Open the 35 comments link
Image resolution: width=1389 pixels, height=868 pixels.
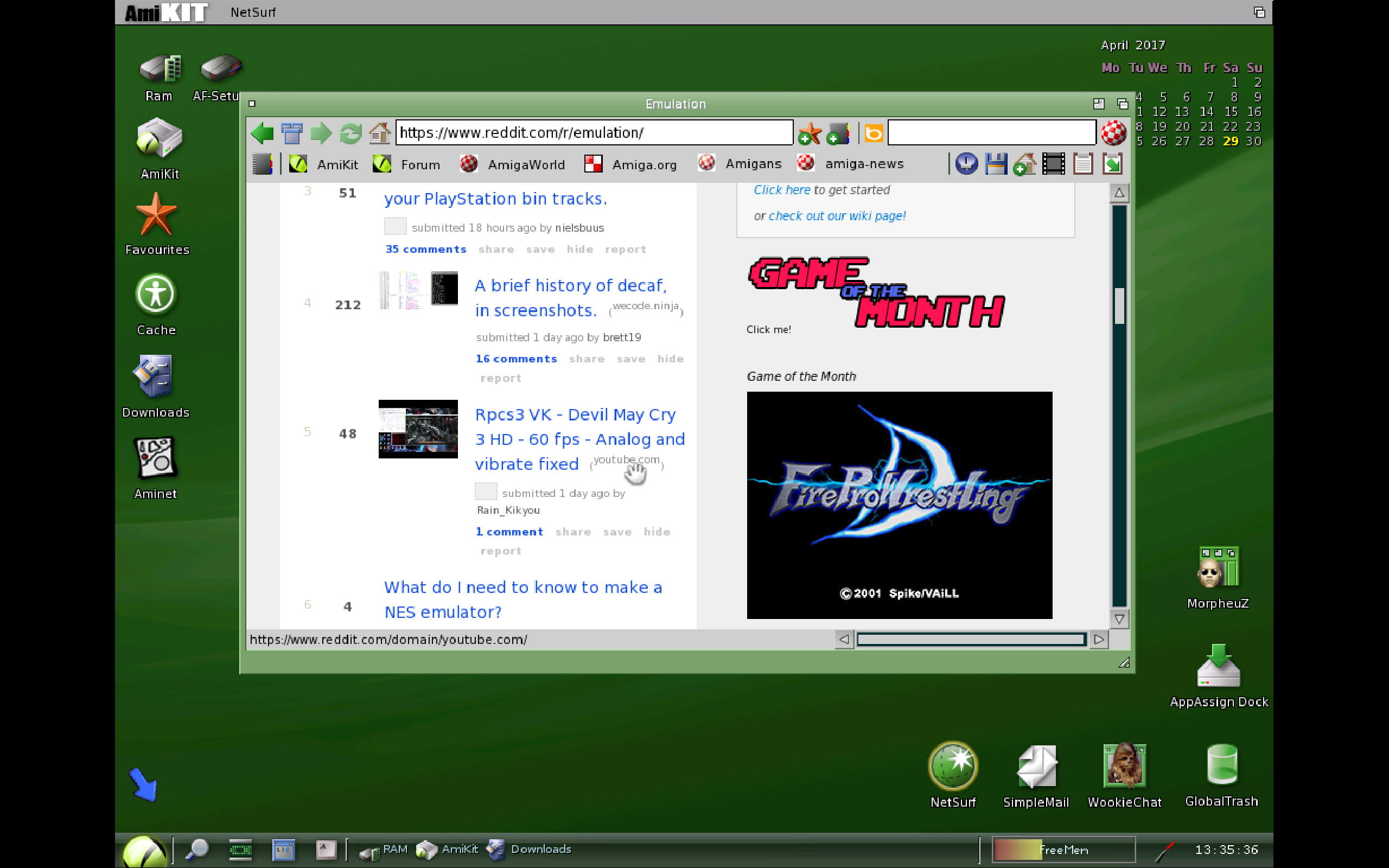(426, 249)
